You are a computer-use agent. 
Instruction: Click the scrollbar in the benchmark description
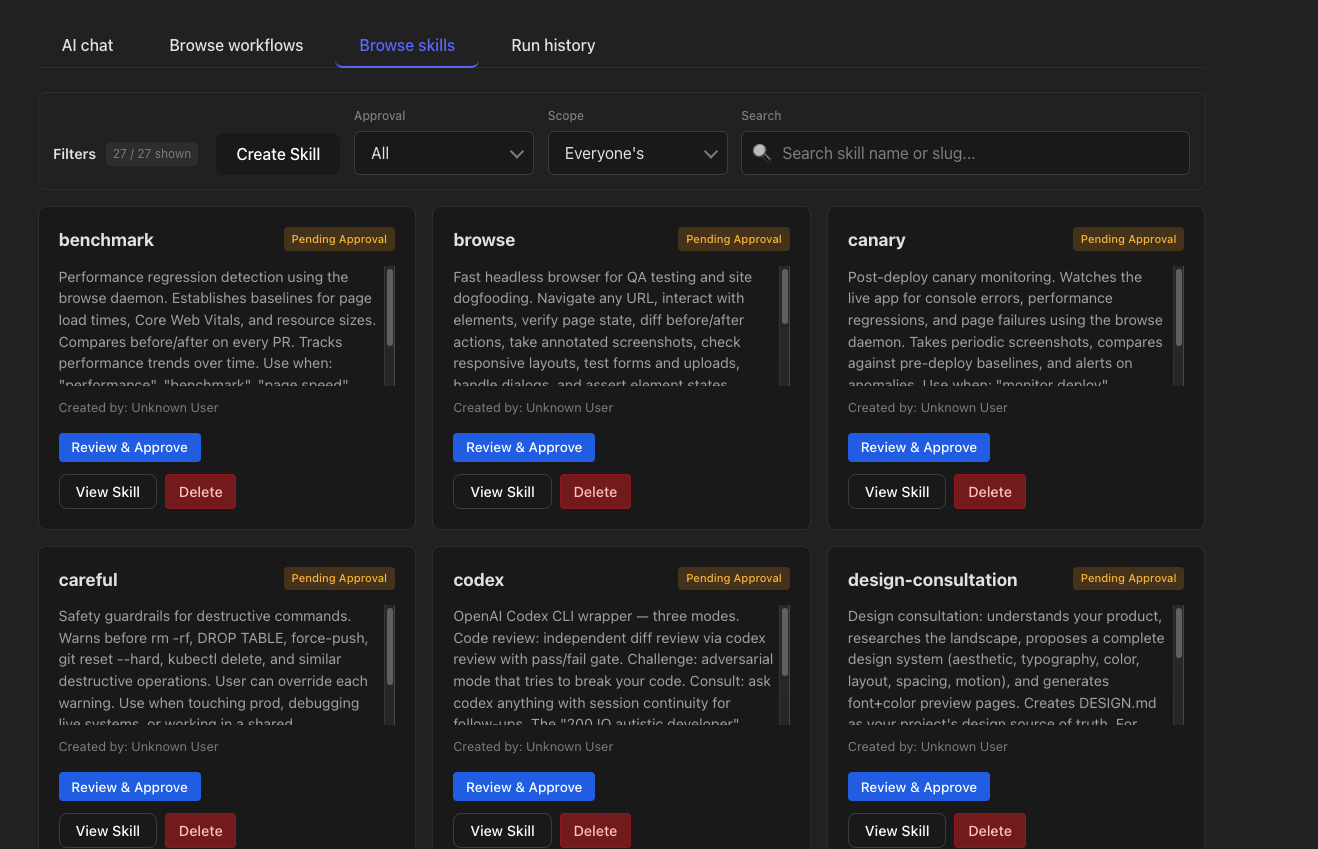coord(390,310)
